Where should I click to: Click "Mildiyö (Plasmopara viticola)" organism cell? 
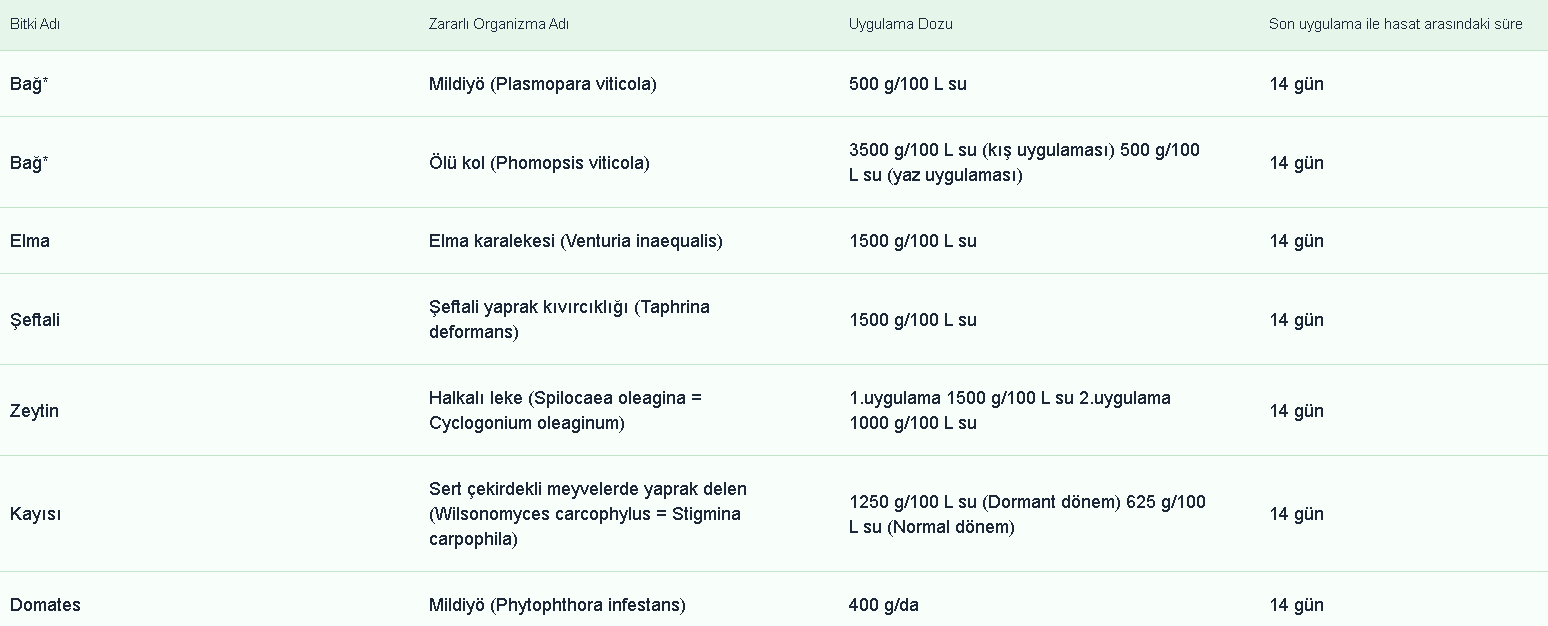(x=542, y=84)
